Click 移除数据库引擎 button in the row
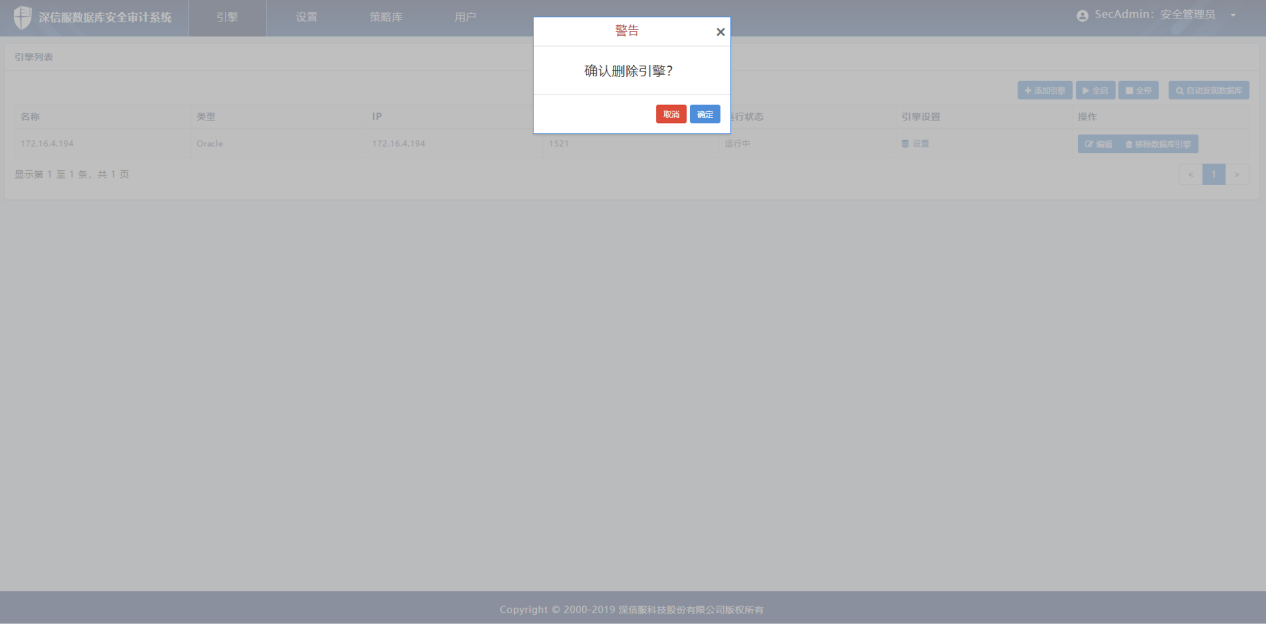 [x=1159, y=144]
